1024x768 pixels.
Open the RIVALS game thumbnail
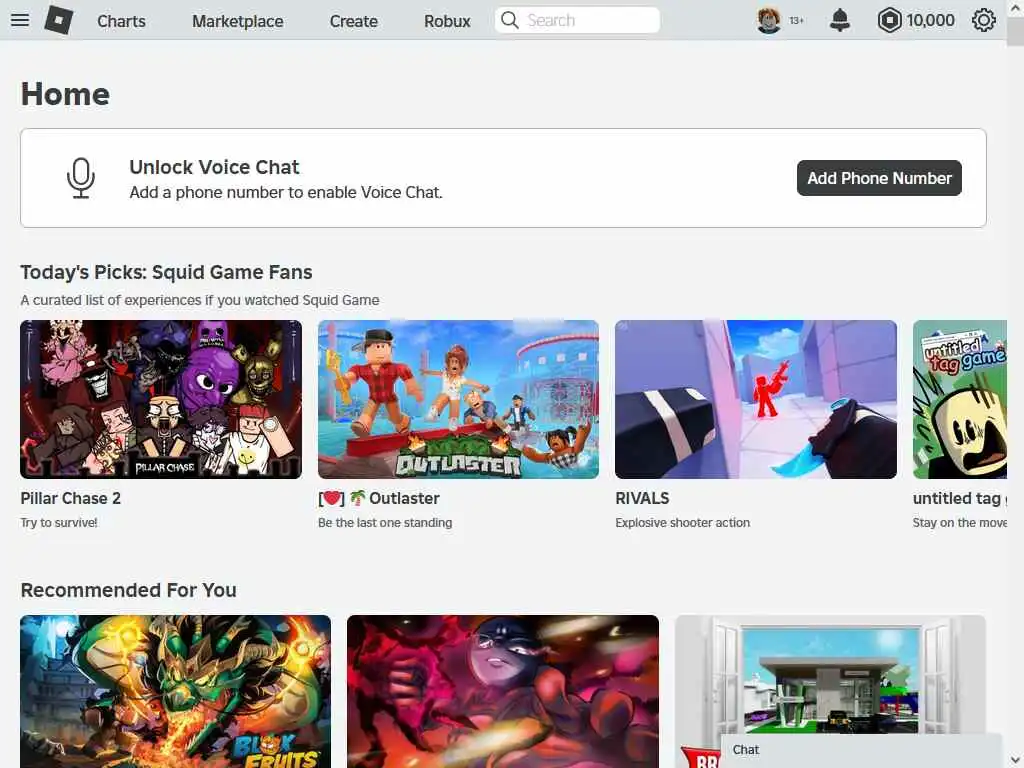click(x=756, y=399)
